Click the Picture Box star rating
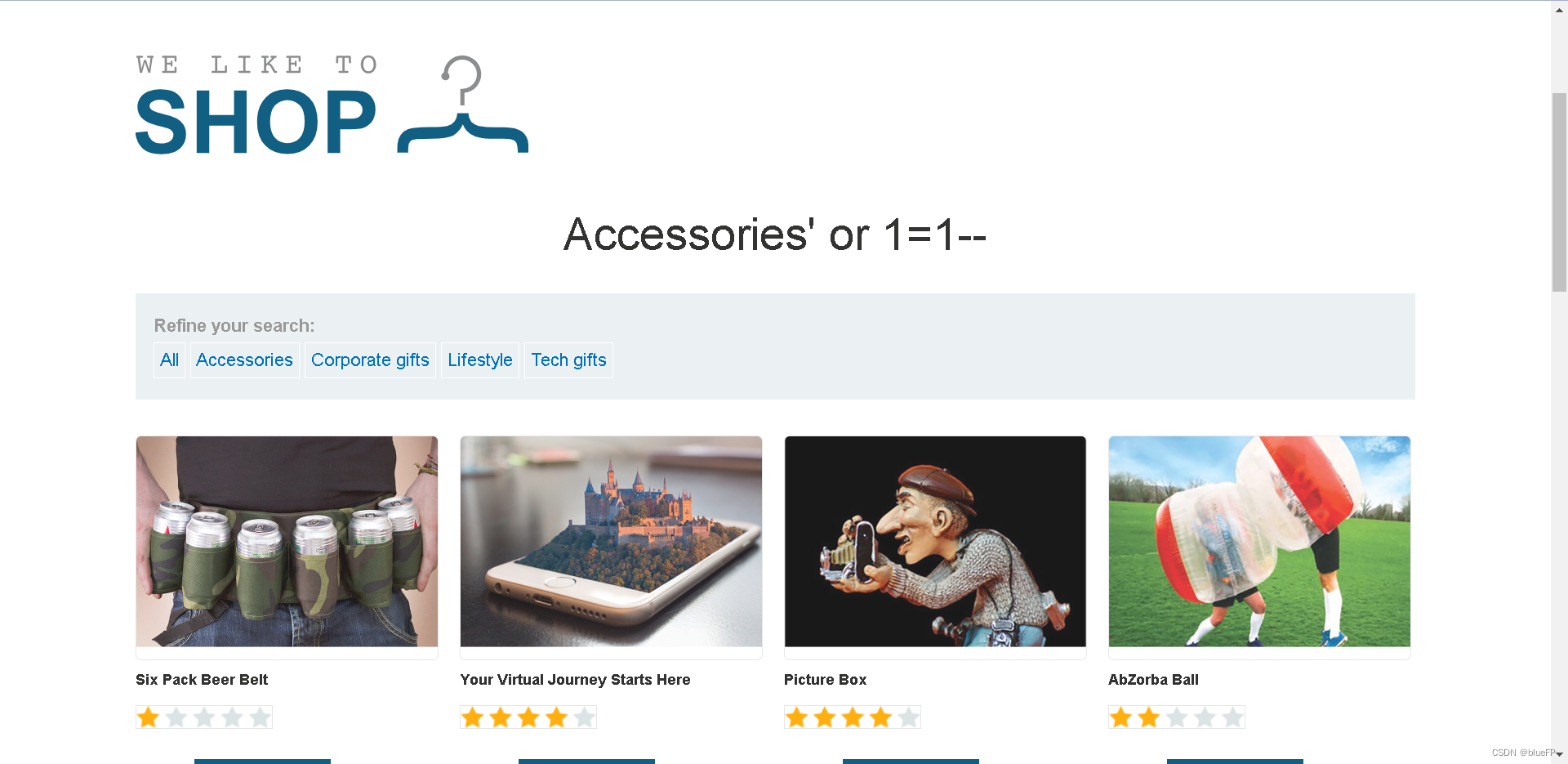Image resolution: width=1568 pixels, height=764 pixels. click(853, 717)
